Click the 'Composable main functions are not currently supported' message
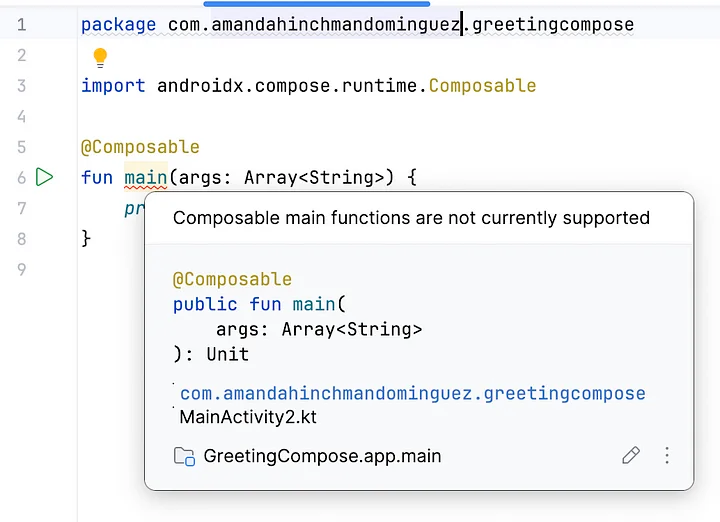The width and height of the screenshot is (720, 522). [411, 218]
